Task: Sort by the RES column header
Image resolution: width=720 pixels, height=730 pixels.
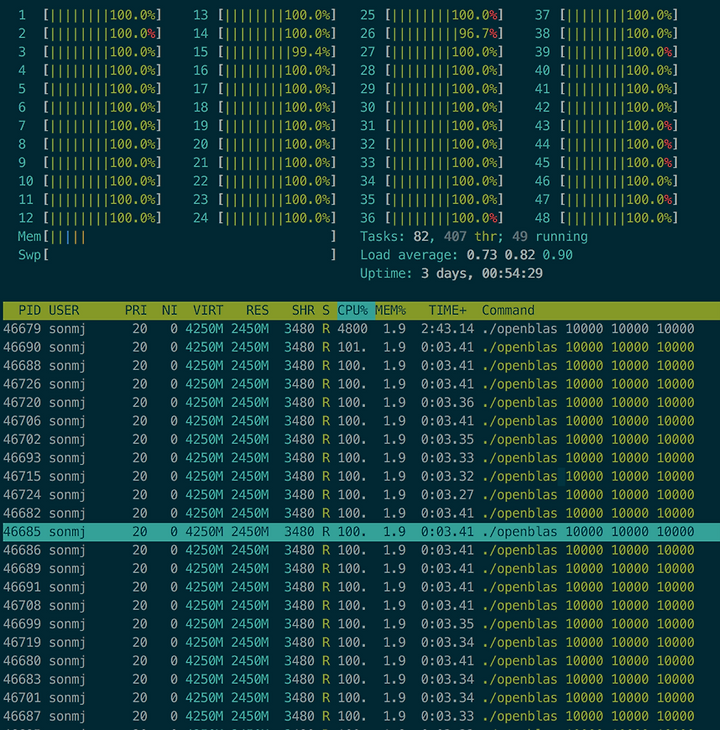Action: (x=257, y=311)
